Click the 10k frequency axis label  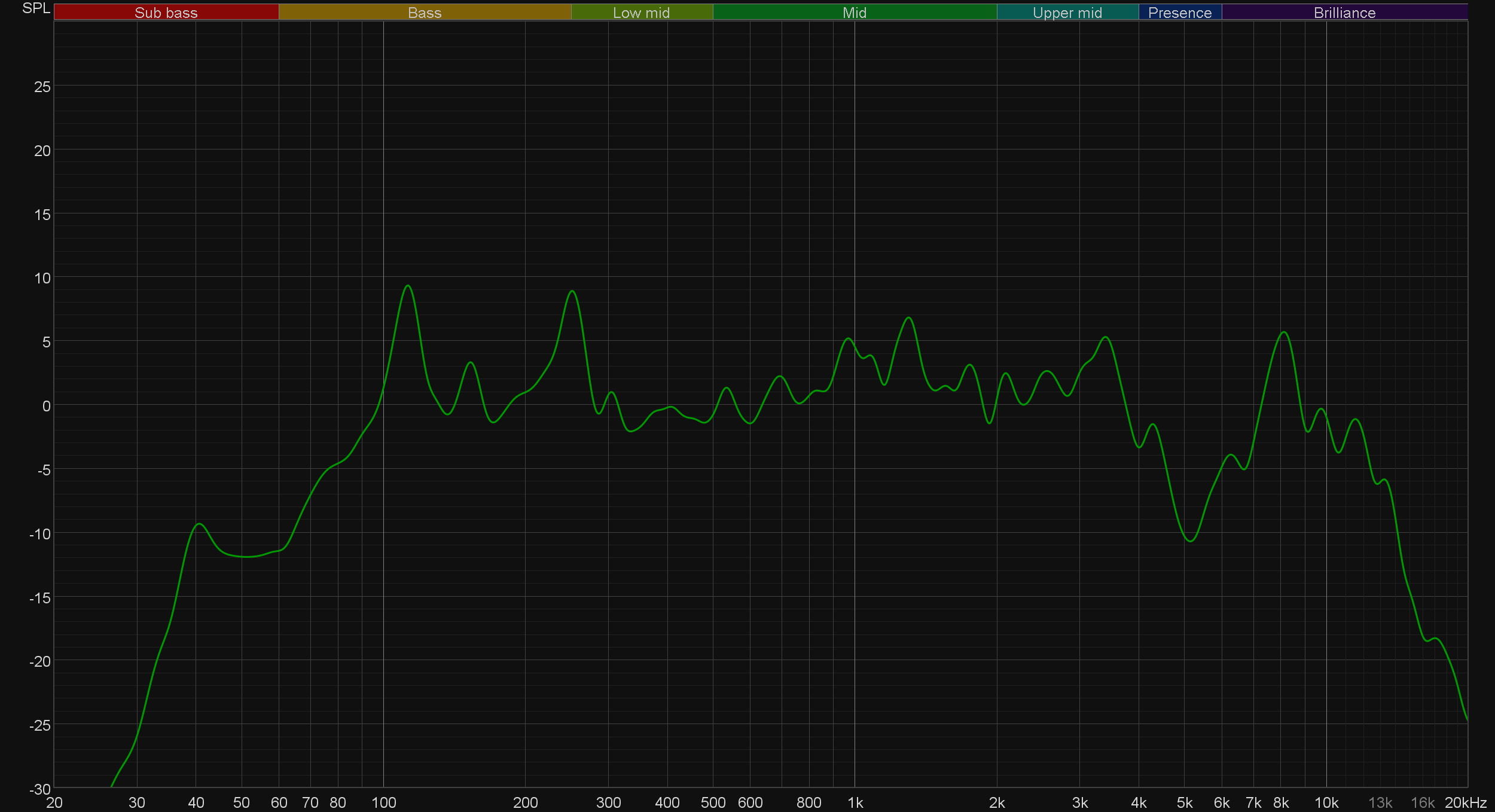coord(1326,802)
